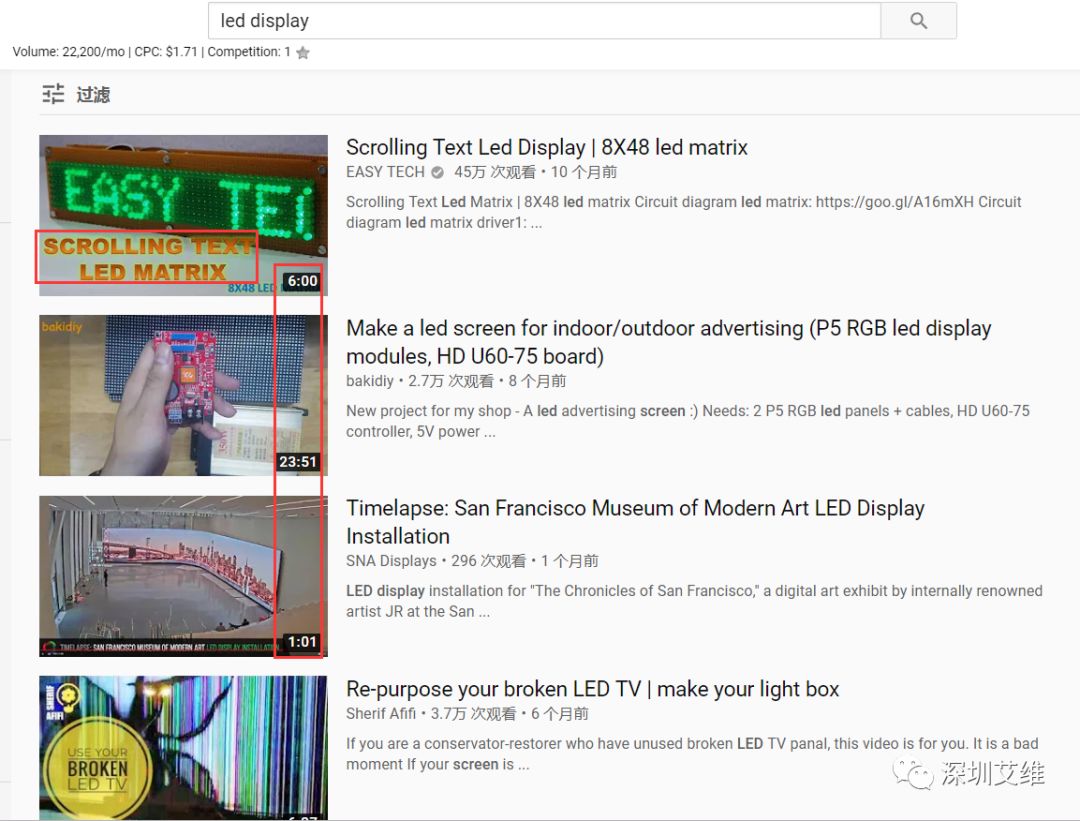
Task: Visit the EASY TECH channel
Action: (x=385, y=172)
